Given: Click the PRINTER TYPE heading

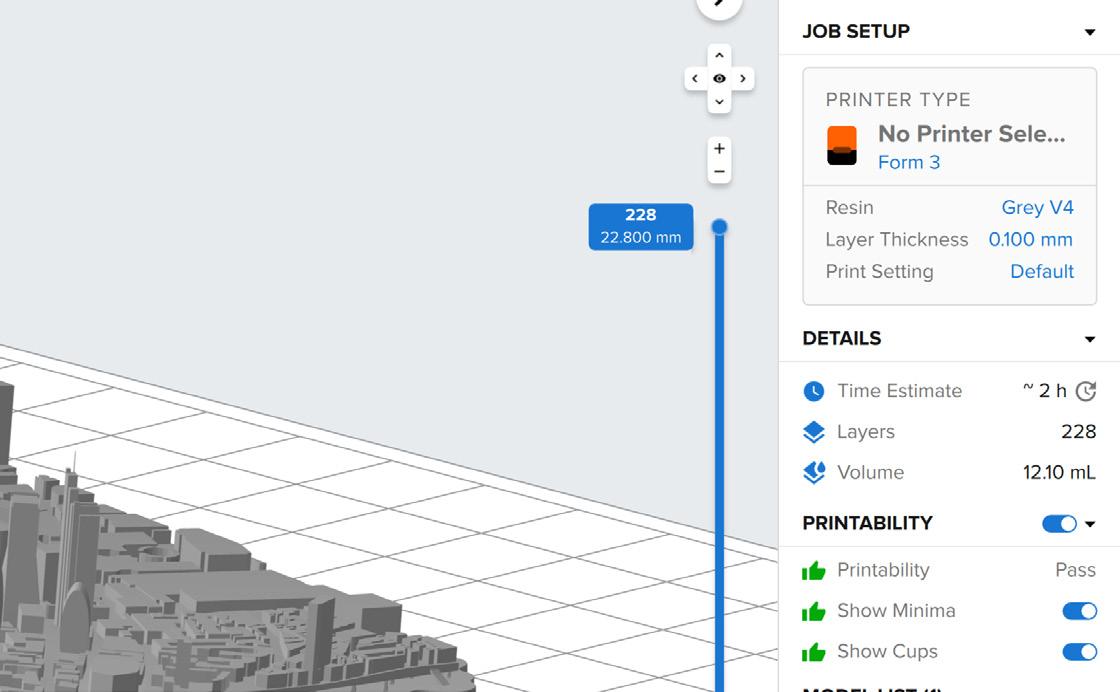Looking at the screenshot, I should (898, 99).
